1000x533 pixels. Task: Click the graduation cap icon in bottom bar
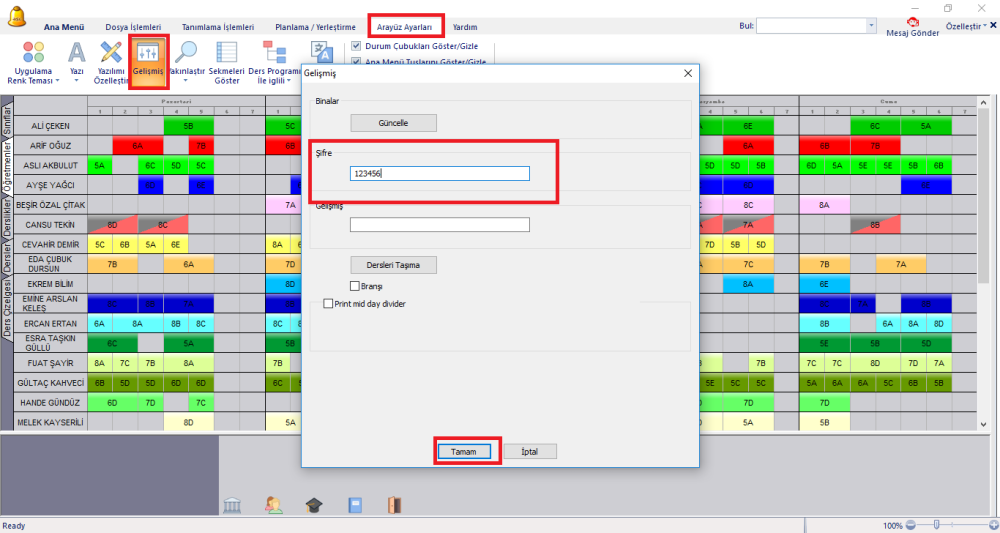(x=314, y=506)
